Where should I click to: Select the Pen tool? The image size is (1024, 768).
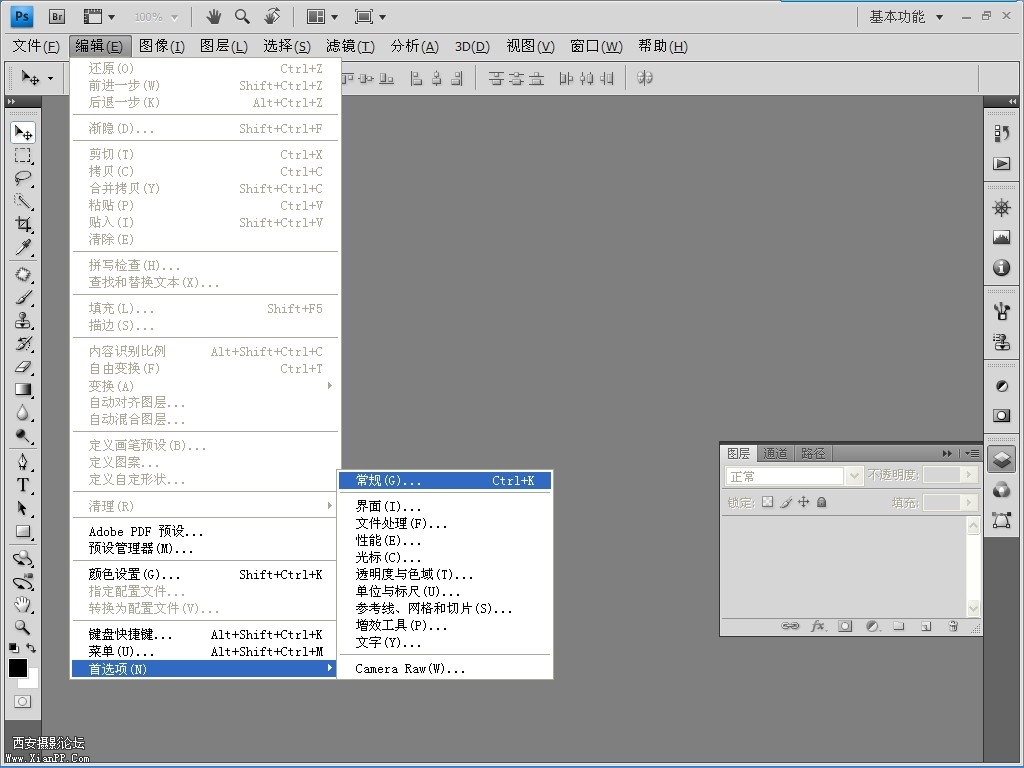[23, 462]
